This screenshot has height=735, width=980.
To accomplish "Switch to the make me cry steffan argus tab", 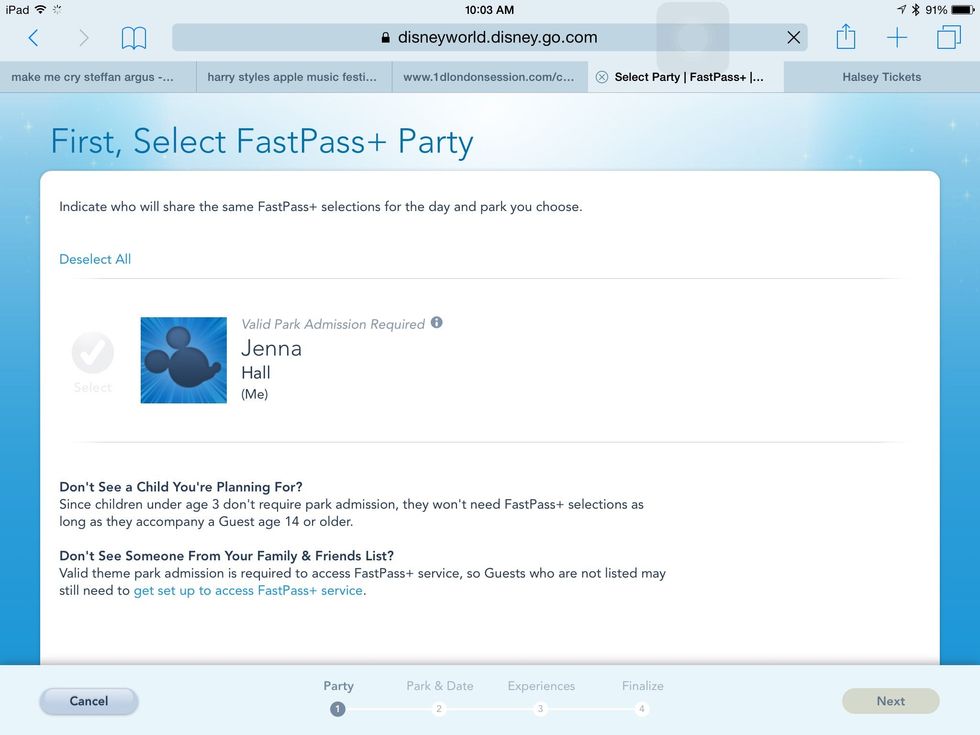I will 98,78.
